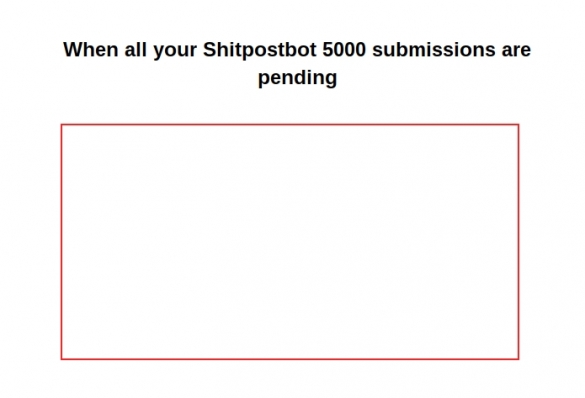This screenshot has height=398, width=585.
Task: Click the word "When" in the heading
Action: pos(91,50)
